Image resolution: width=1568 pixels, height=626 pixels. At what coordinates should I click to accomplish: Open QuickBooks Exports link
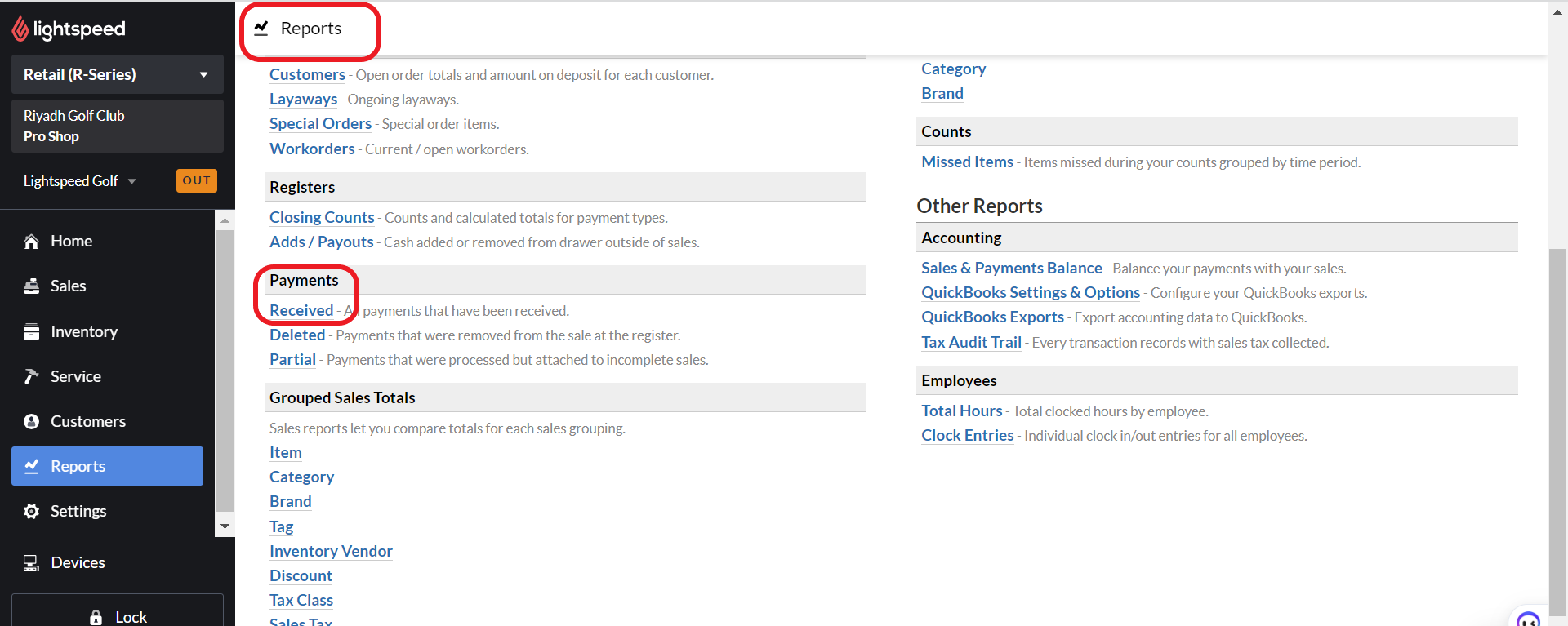pos(992,317)
